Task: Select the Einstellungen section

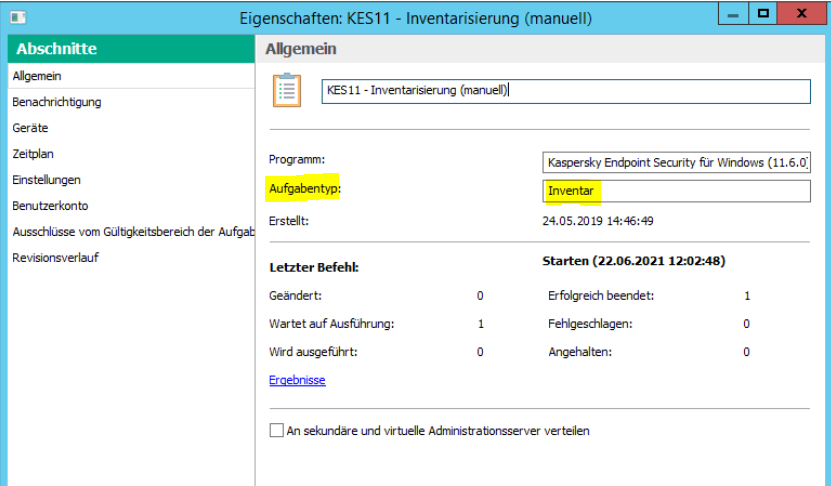Action: click(46, 180)
